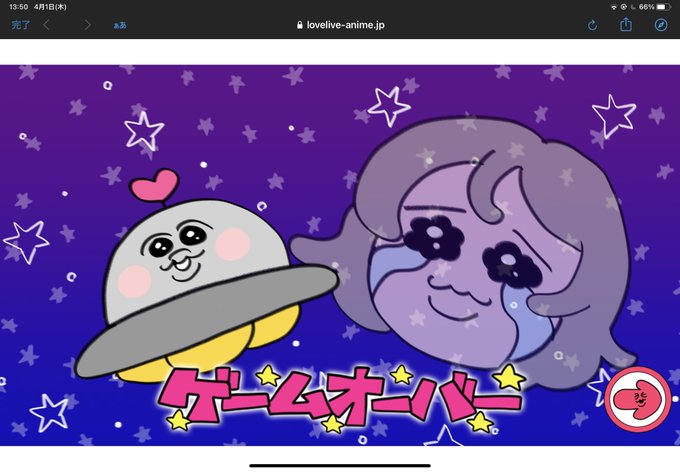Reload the page with refresh icon
This screenshot has height=472, width=680.
click(x=592, y=25)
